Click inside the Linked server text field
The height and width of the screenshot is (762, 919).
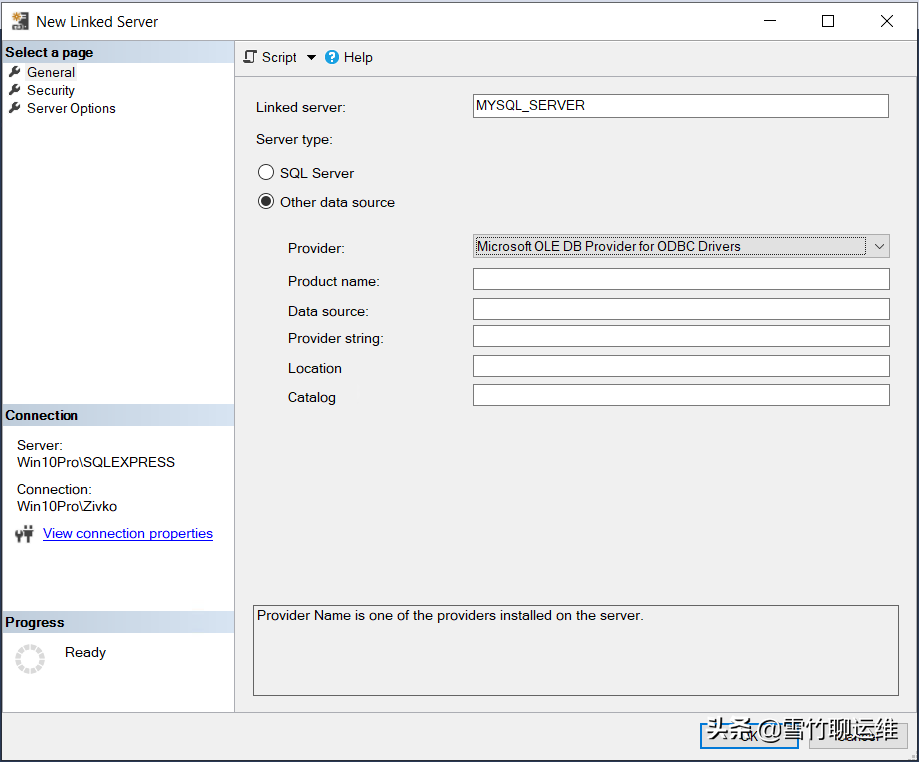680,105
